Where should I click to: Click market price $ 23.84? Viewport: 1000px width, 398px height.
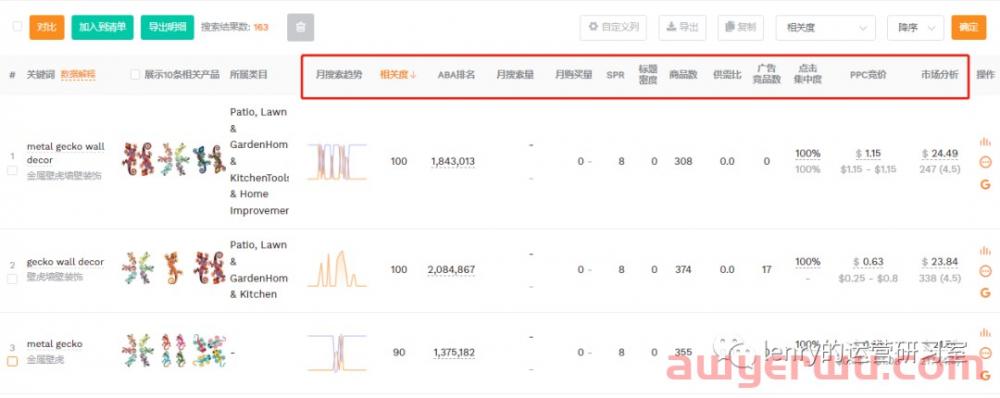[940, 262]
